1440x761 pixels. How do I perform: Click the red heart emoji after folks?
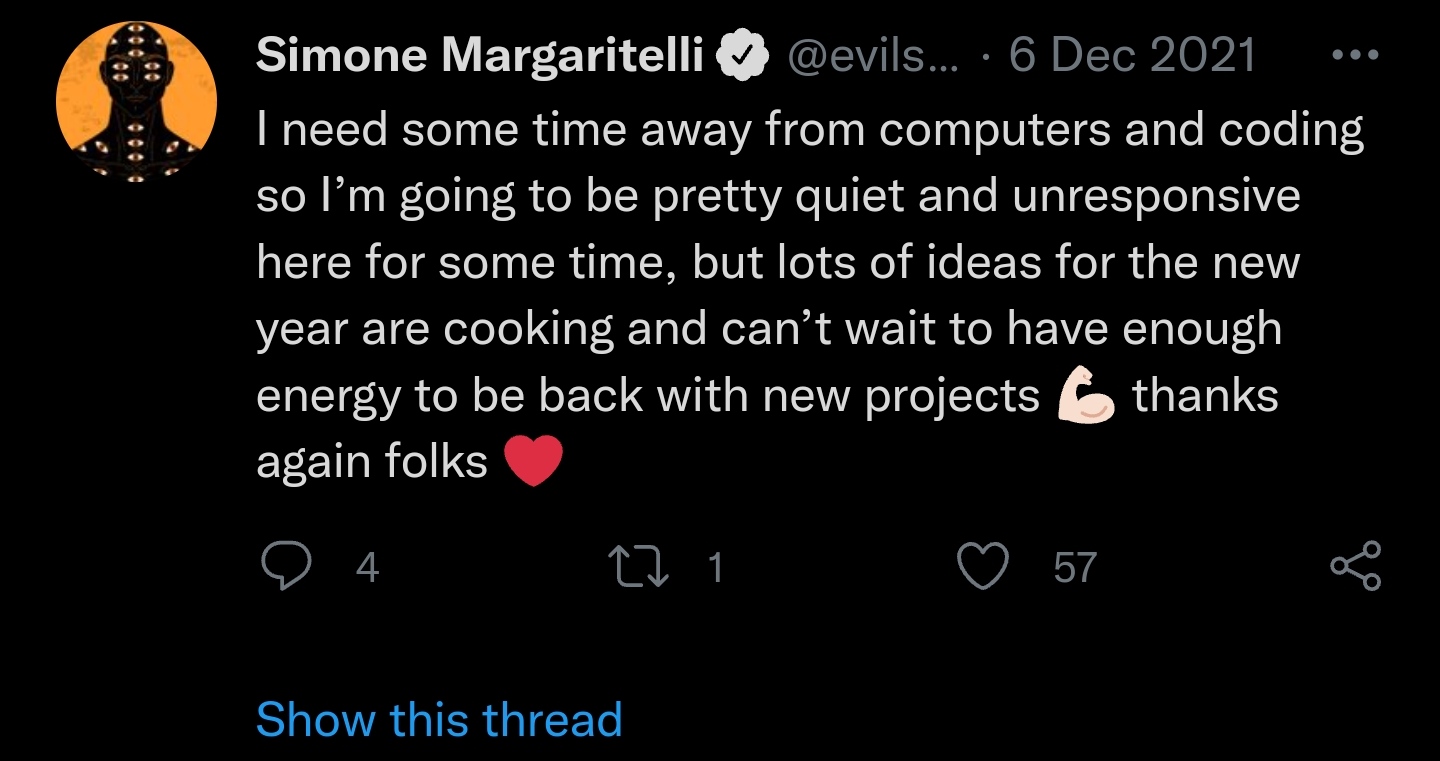[x=535, y=462]
